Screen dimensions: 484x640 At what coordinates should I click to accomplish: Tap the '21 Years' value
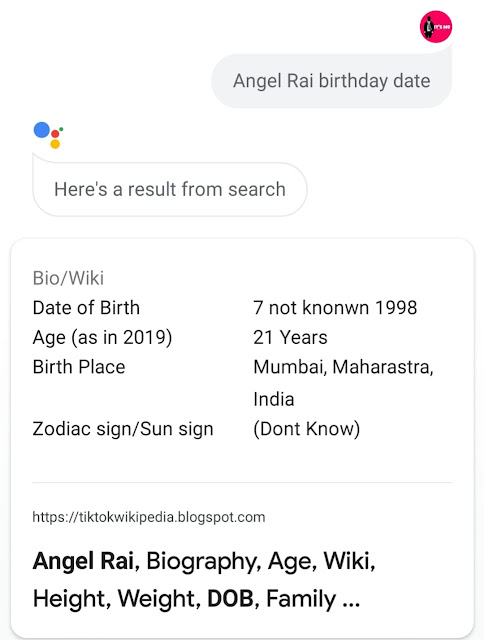(x=290, y=338)
